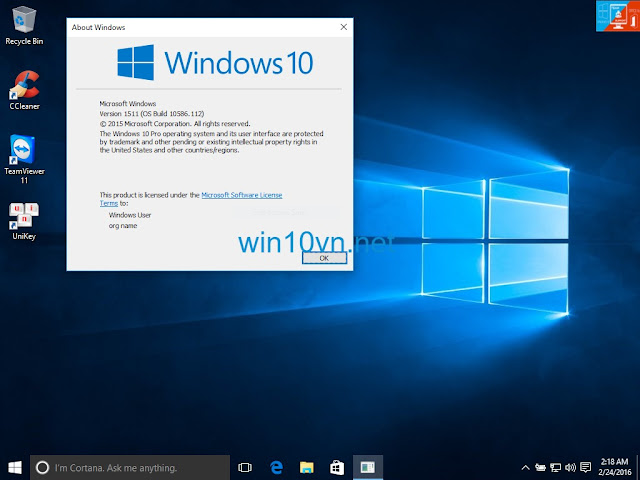Open the UniKey desktop shortcut
Viewport: 640px width, 480px height.
24,221
